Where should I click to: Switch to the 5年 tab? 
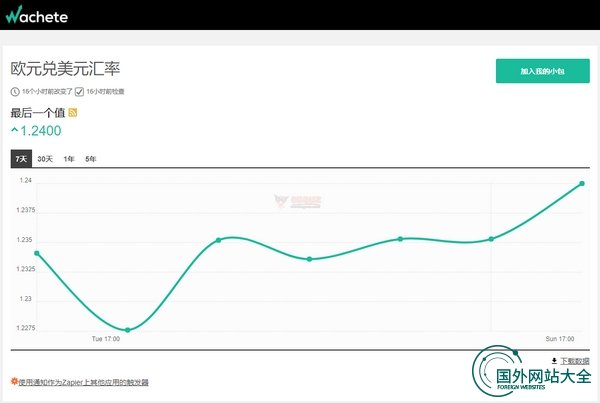(91, 159)
